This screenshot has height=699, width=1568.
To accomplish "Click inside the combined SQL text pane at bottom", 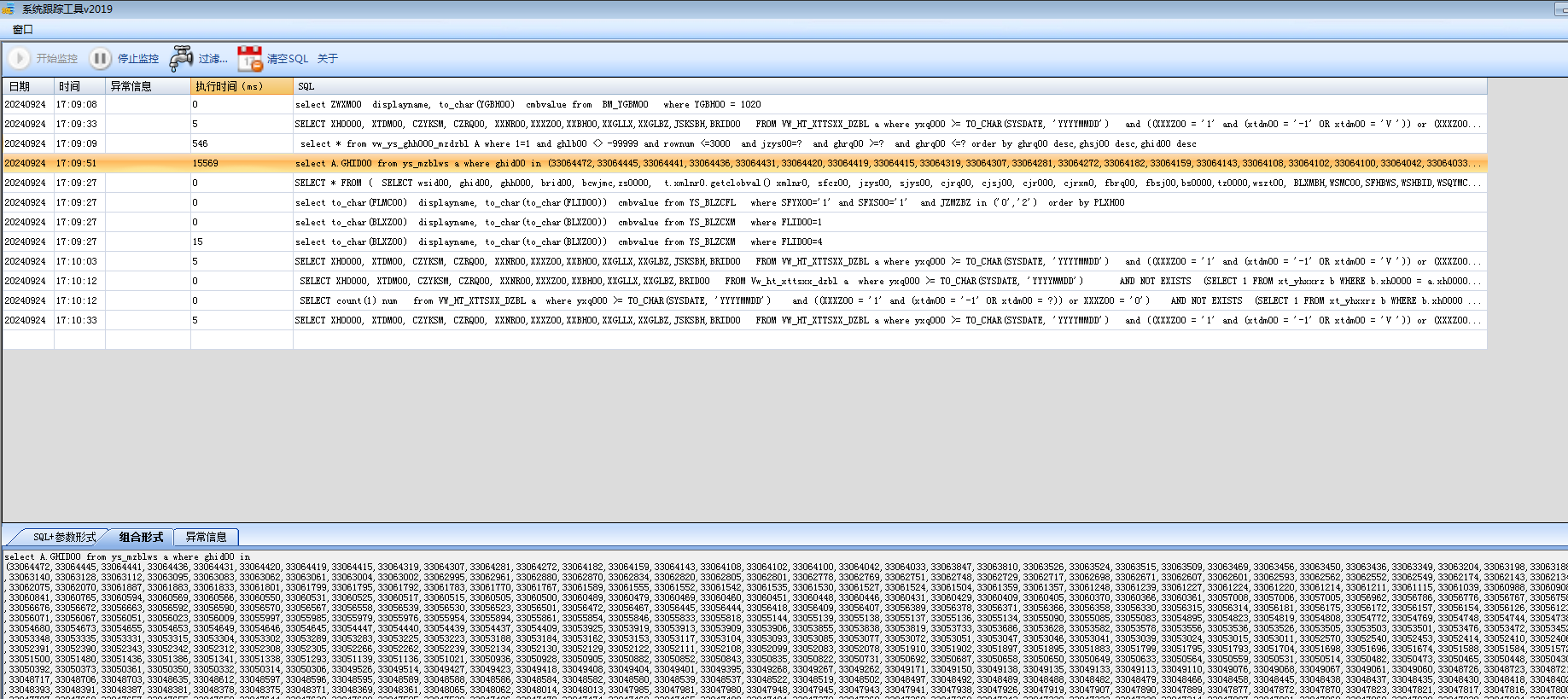I will [784, 624].
